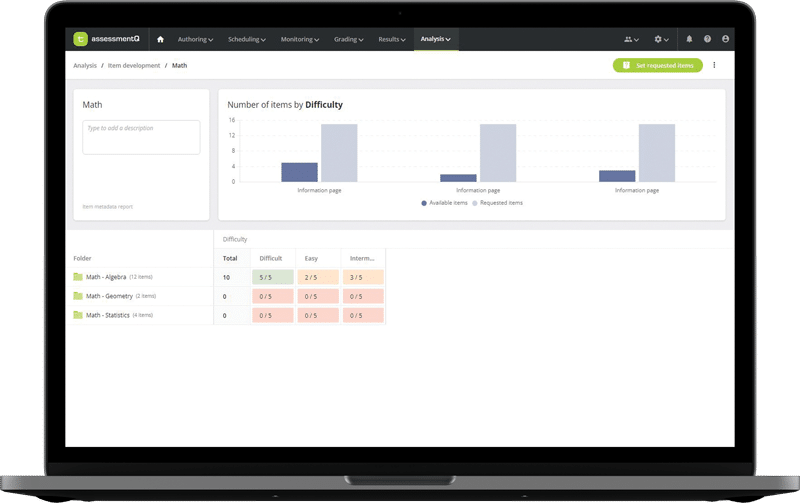Expand the settings gear dropdown
Image resolution: width=800 pixels, height=503 pixels.
click(662, 39)
